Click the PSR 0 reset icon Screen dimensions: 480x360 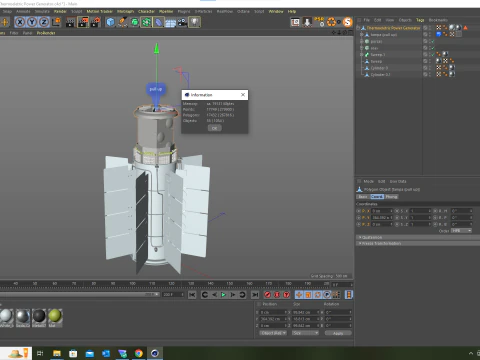pos(319,22)
